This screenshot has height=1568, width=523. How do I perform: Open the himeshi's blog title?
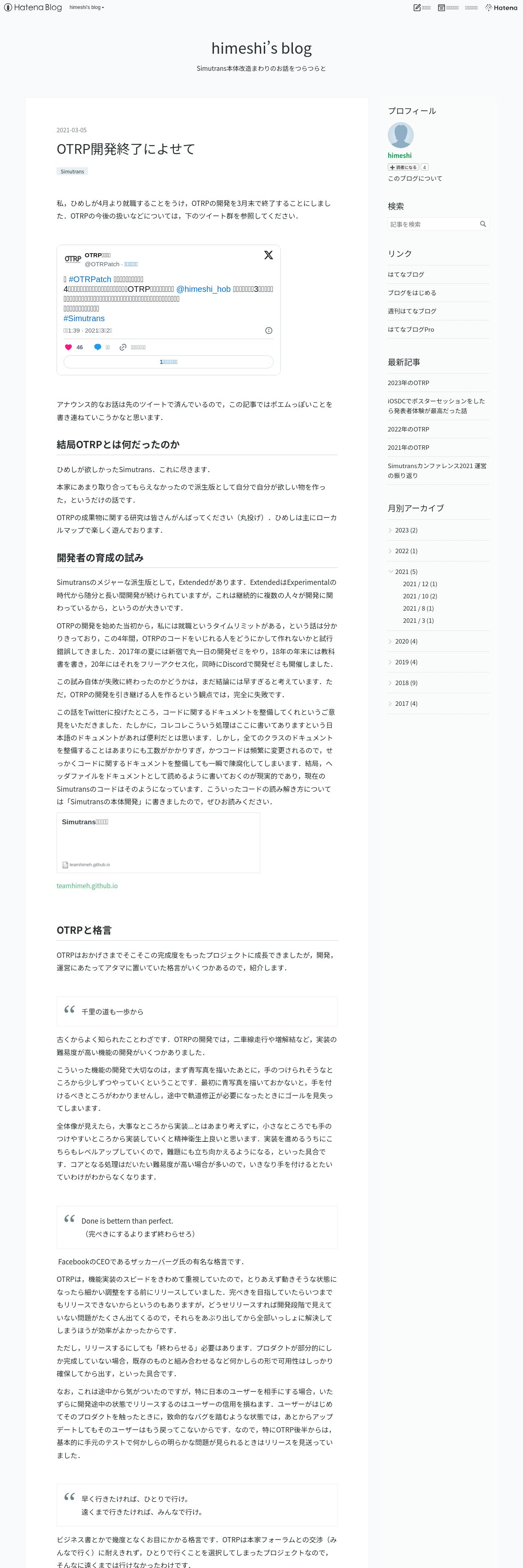point(261,48)
